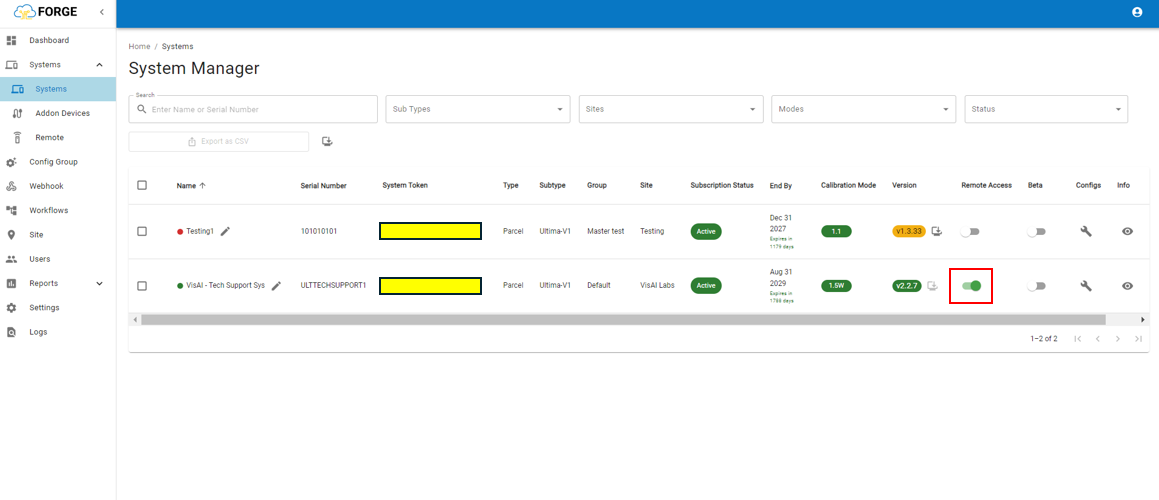Viewport: 1159px width, 500px height.
Task: Sort table by Name column header
Action: [186, 186]
